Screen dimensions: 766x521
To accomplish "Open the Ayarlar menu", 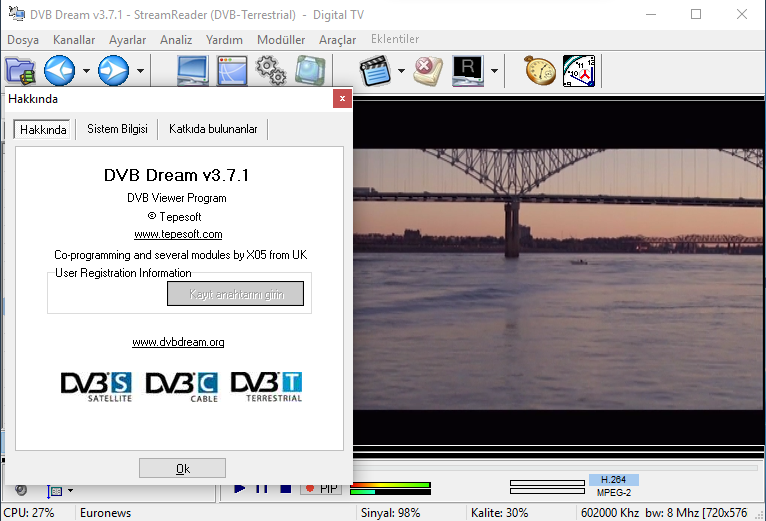I will pos(128,40).
